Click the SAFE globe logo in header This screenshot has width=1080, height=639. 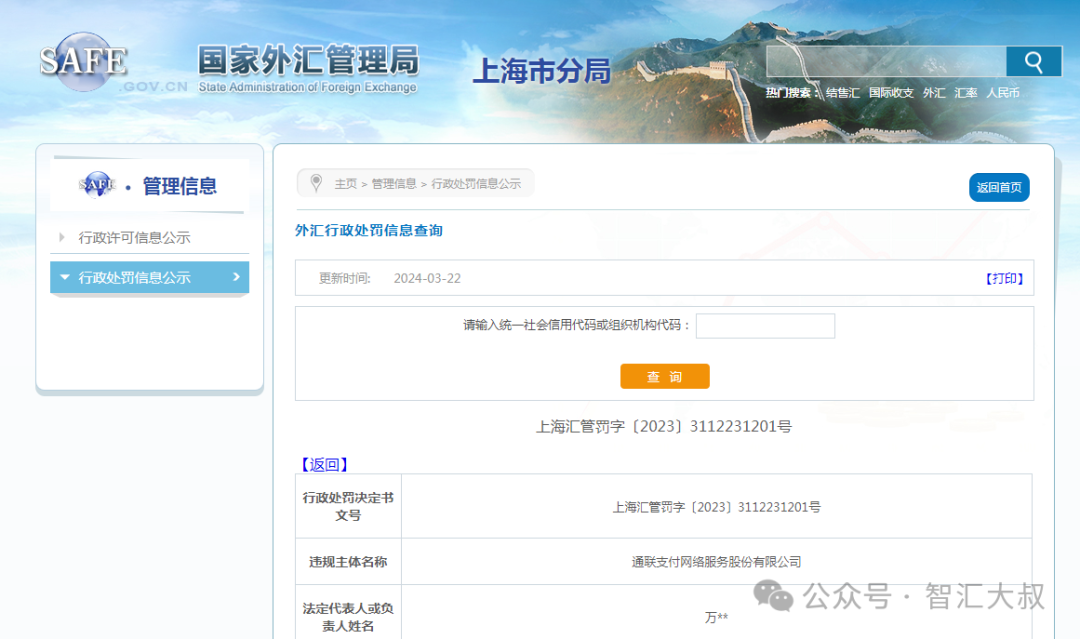pyautogui.click(x=83, y=62)
